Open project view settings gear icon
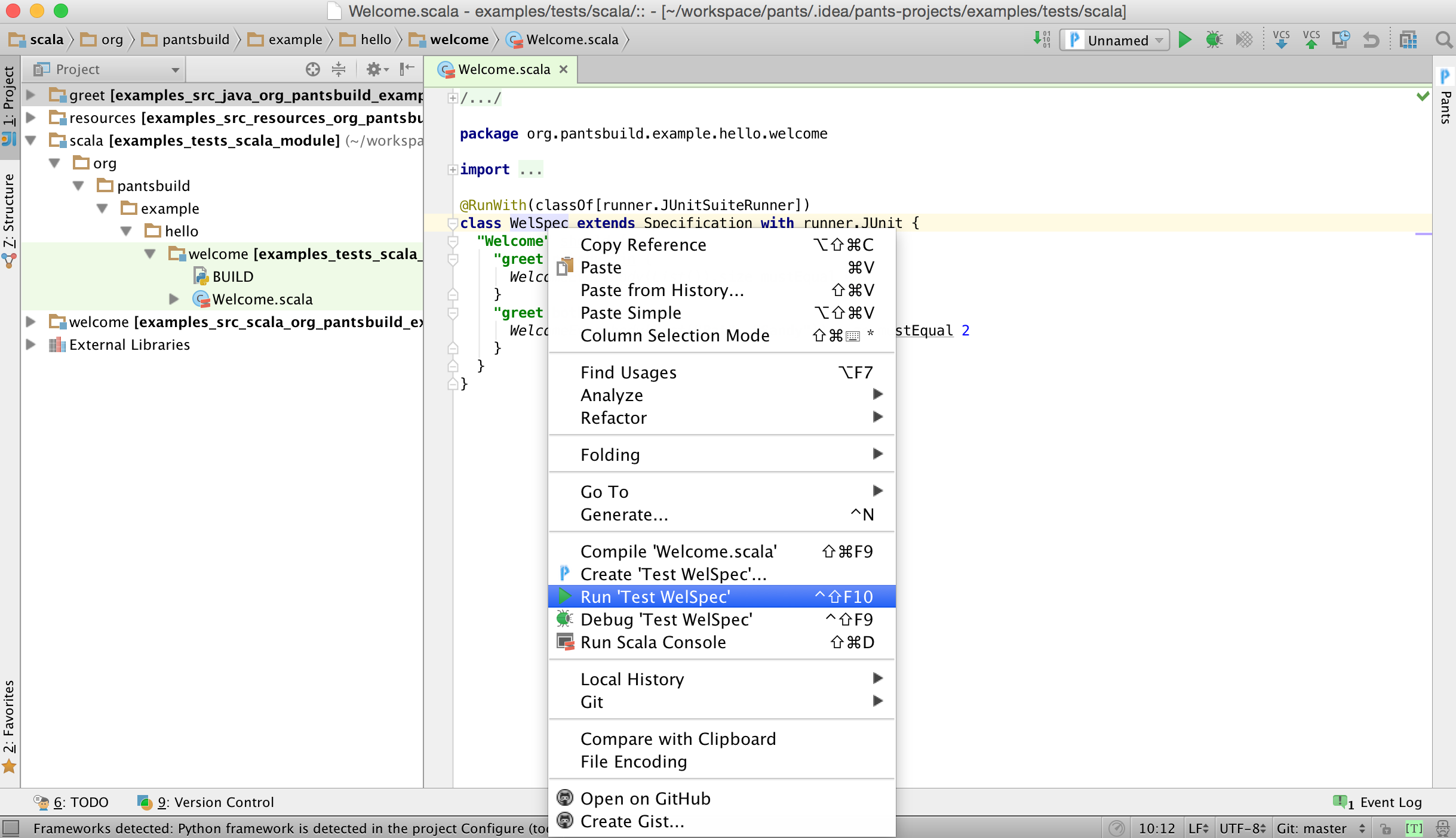1456x838 pixels. point(375,69)
